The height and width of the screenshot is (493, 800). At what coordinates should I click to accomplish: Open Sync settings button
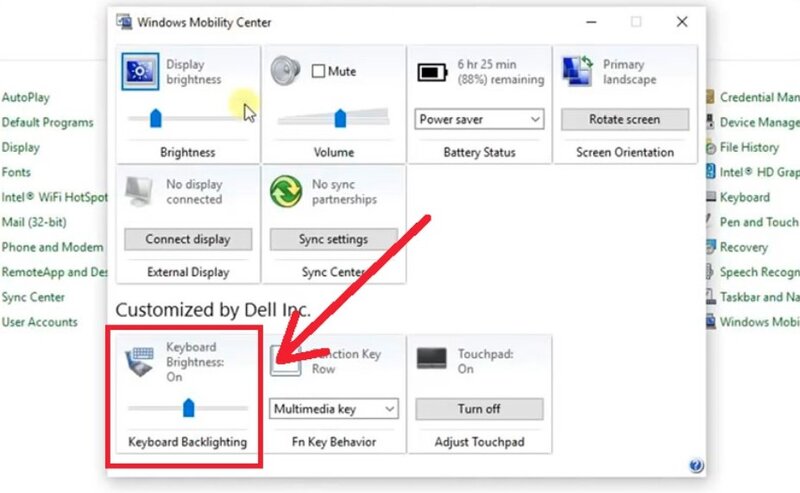[x=334, y=239]
